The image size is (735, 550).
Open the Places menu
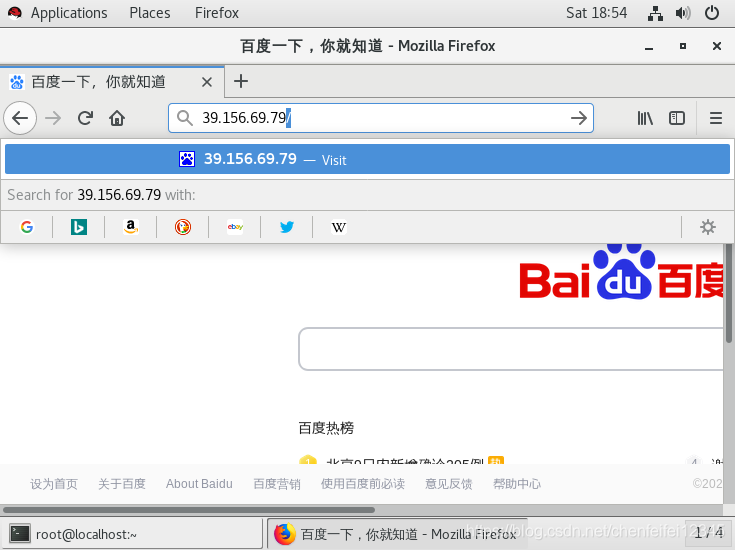click(x=150, y=13)
